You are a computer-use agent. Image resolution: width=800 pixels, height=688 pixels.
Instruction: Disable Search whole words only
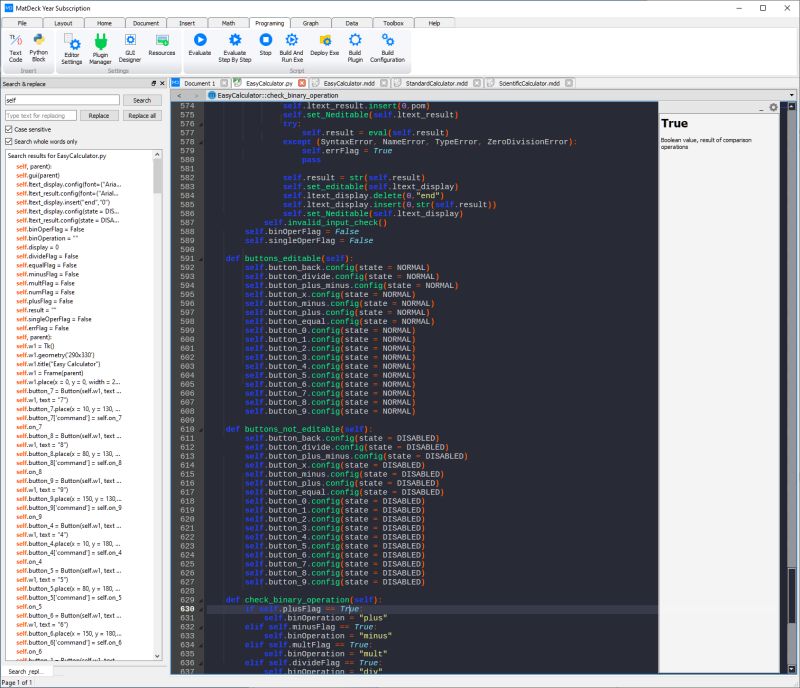coord(11,140)
